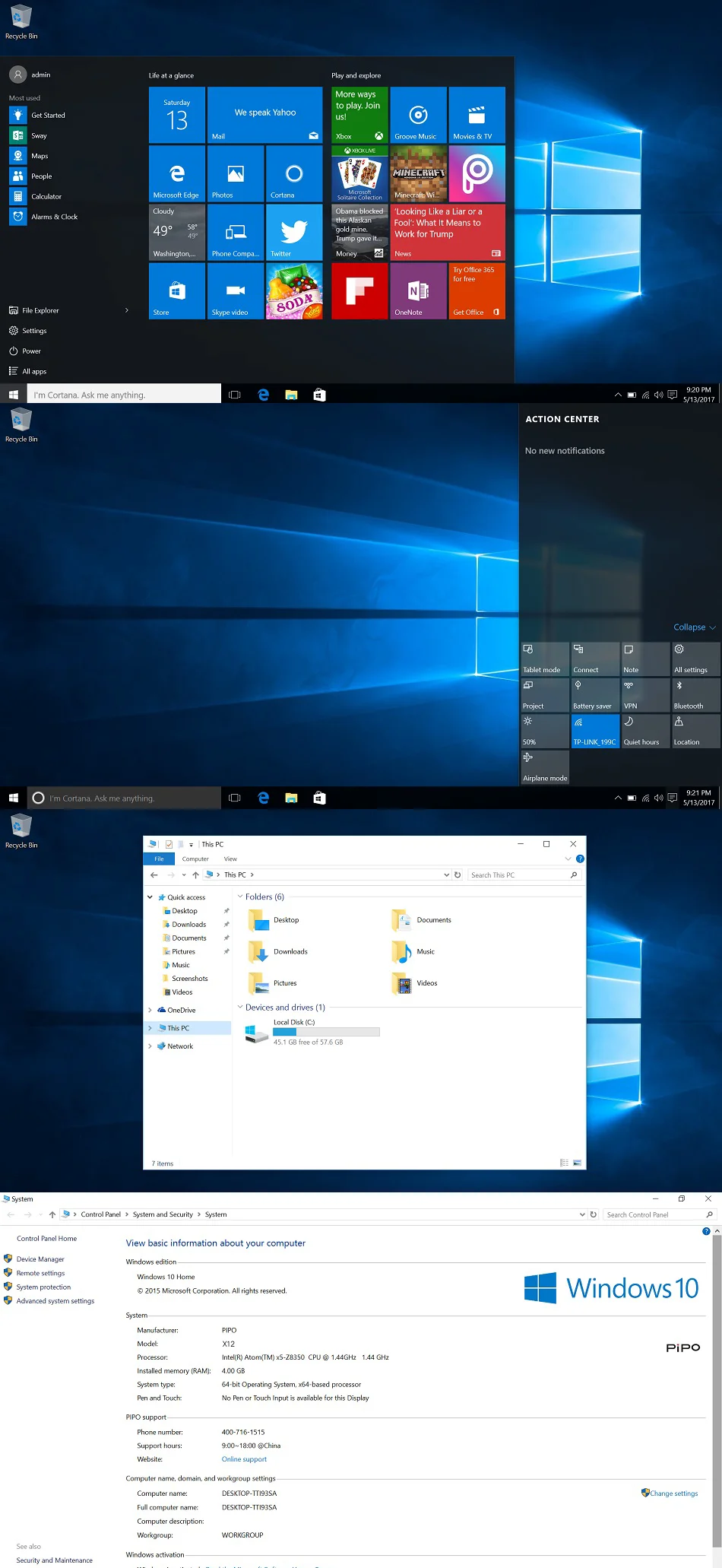Screen dimensions: 722x1568
Task: Switch to the Computer ribbon tab
Action: click(195, 859)
